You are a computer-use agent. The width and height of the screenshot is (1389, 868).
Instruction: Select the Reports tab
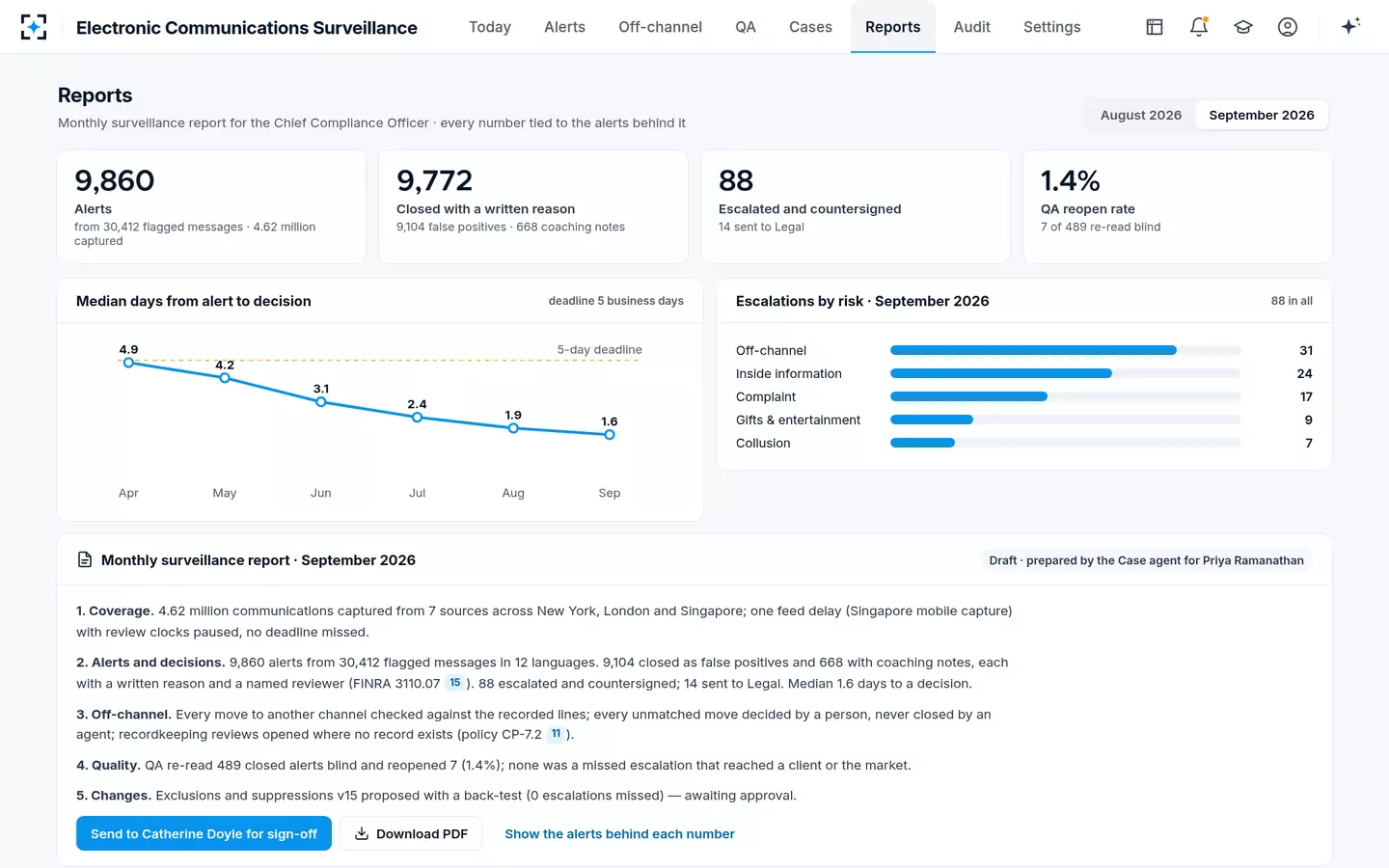click(x=893, y=27)
